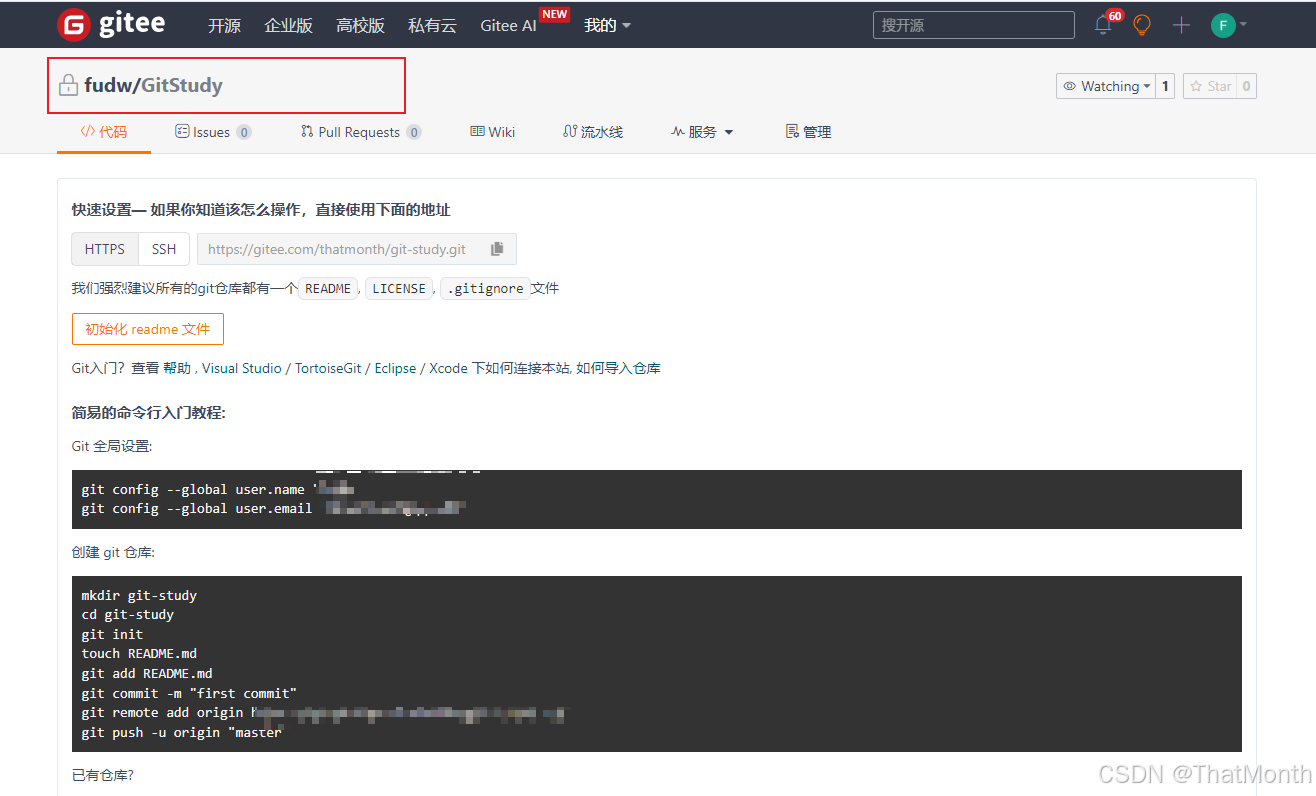Open the Pull Requests tab
Screen dimensions: 1316x796
coord(361,132)
